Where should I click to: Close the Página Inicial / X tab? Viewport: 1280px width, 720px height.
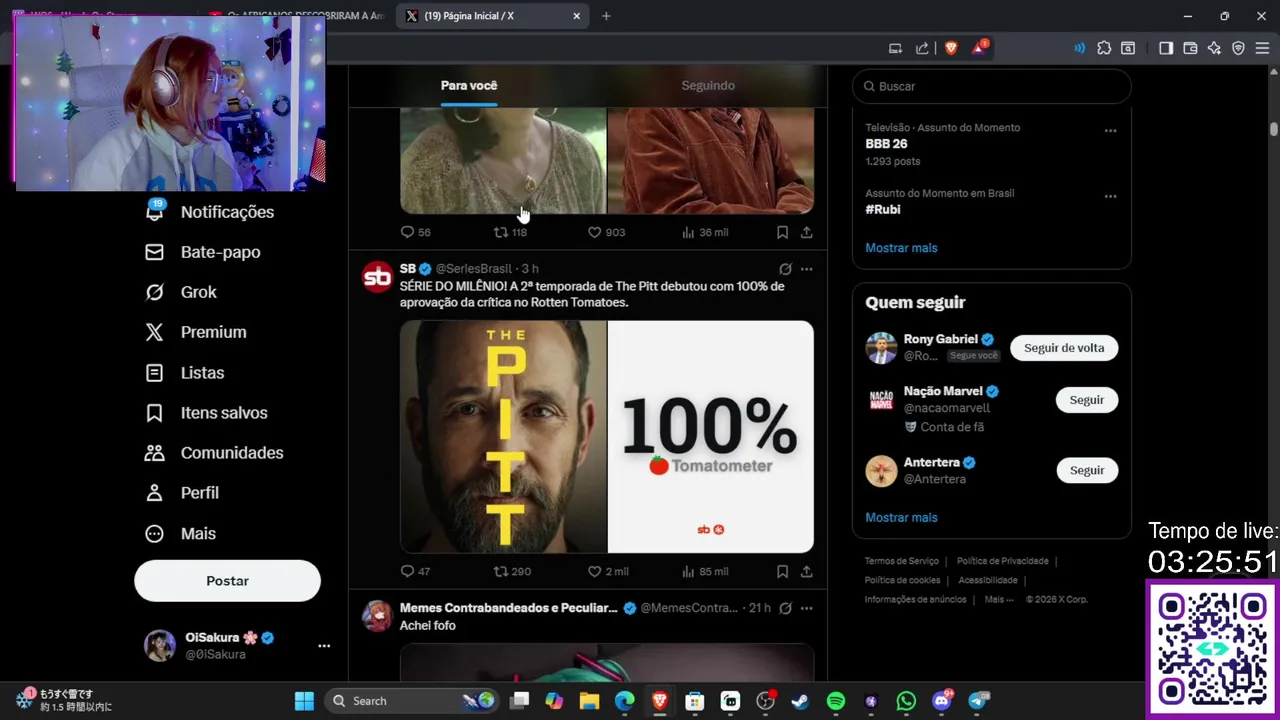(576, 16)
